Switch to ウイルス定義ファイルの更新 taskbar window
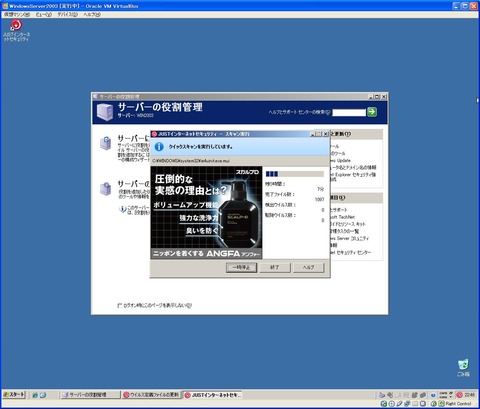 click(x=152, y=395)
